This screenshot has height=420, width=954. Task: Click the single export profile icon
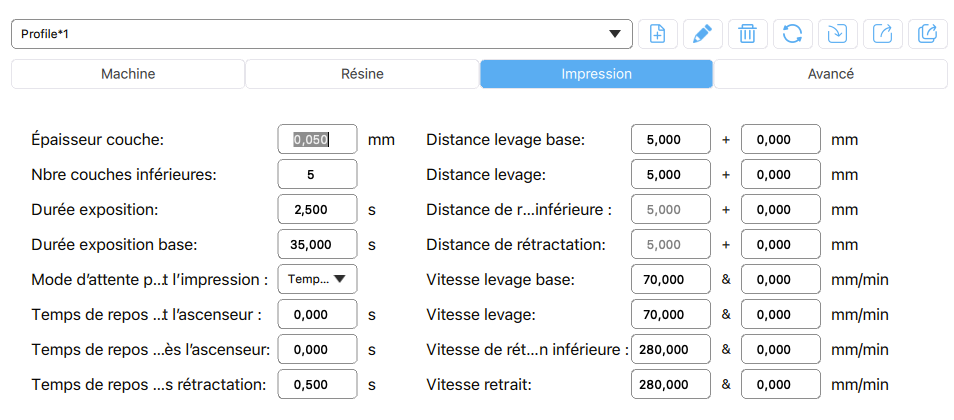coord(882,34)
